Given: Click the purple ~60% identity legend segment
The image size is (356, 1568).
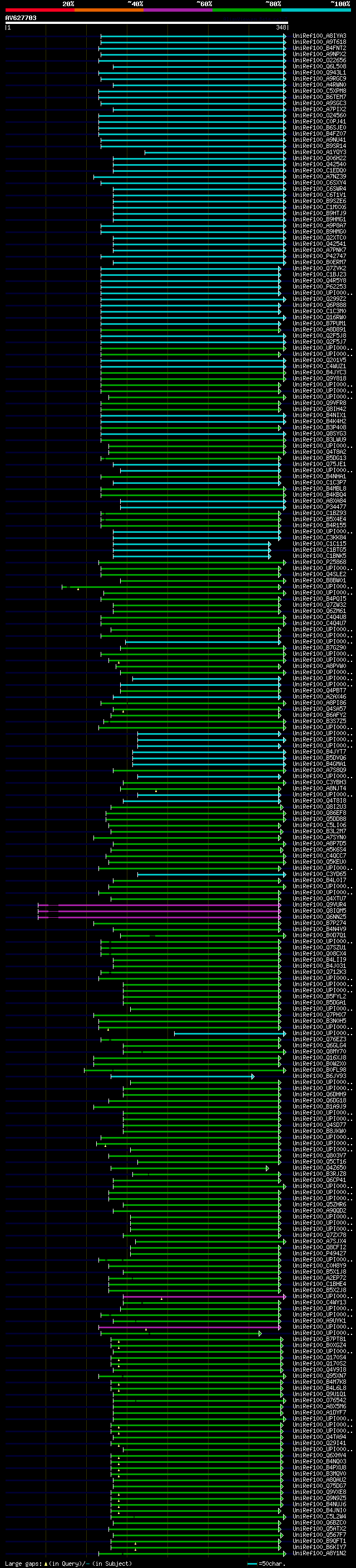Looking at the screenshot, I should 179,10.
